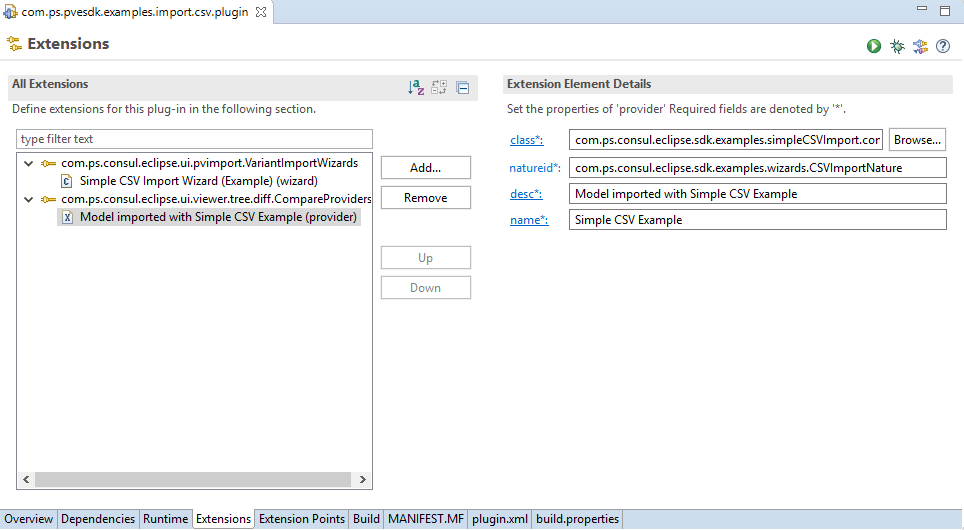Maximize the editor using the top-right maximize icon
The image size is (964, 530).
[x=944, y=10]
